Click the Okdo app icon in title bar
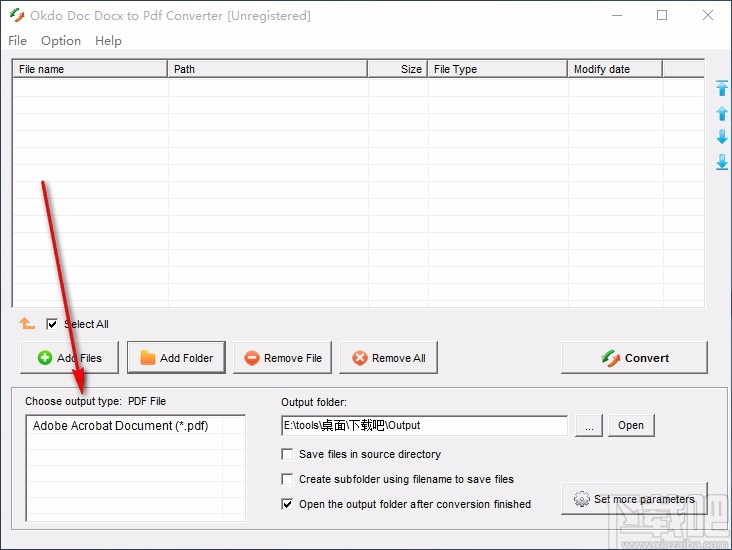Screen dimensions: 732x550 pyautogui.click(x=17, y=15)
